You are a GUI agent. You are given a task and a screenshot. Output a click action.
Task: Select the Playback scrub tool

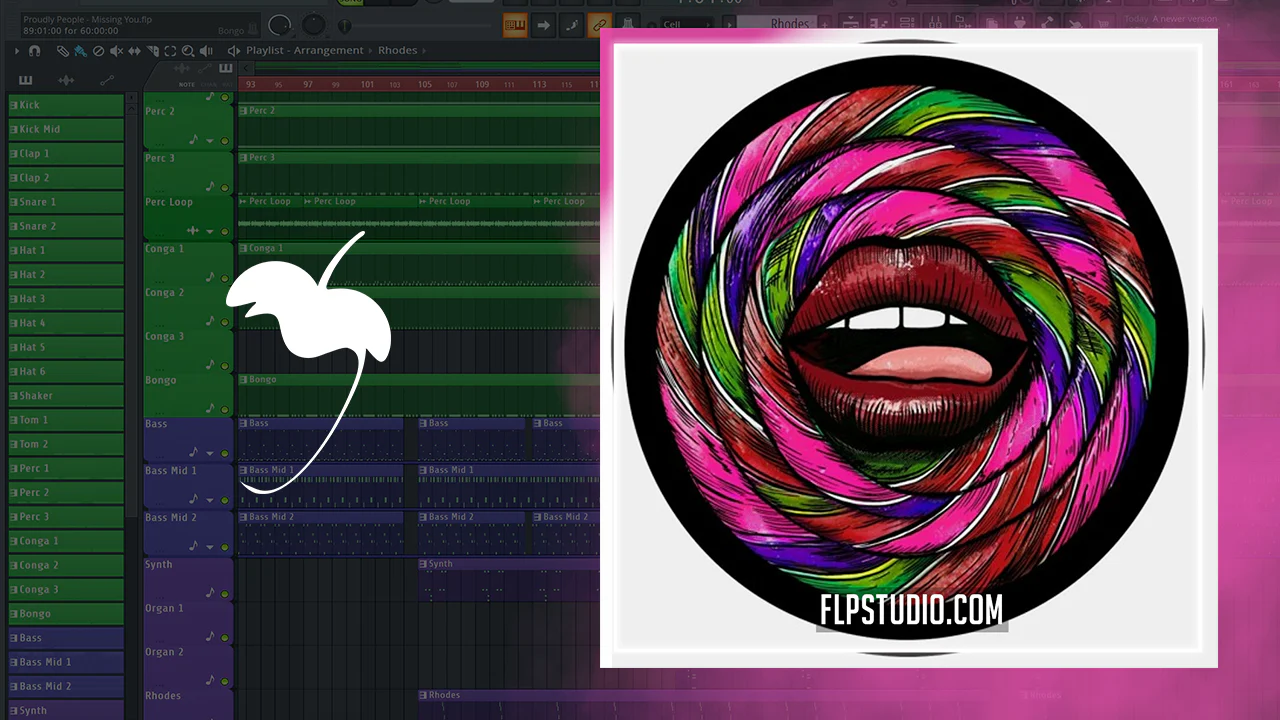[x=206, y=51]
